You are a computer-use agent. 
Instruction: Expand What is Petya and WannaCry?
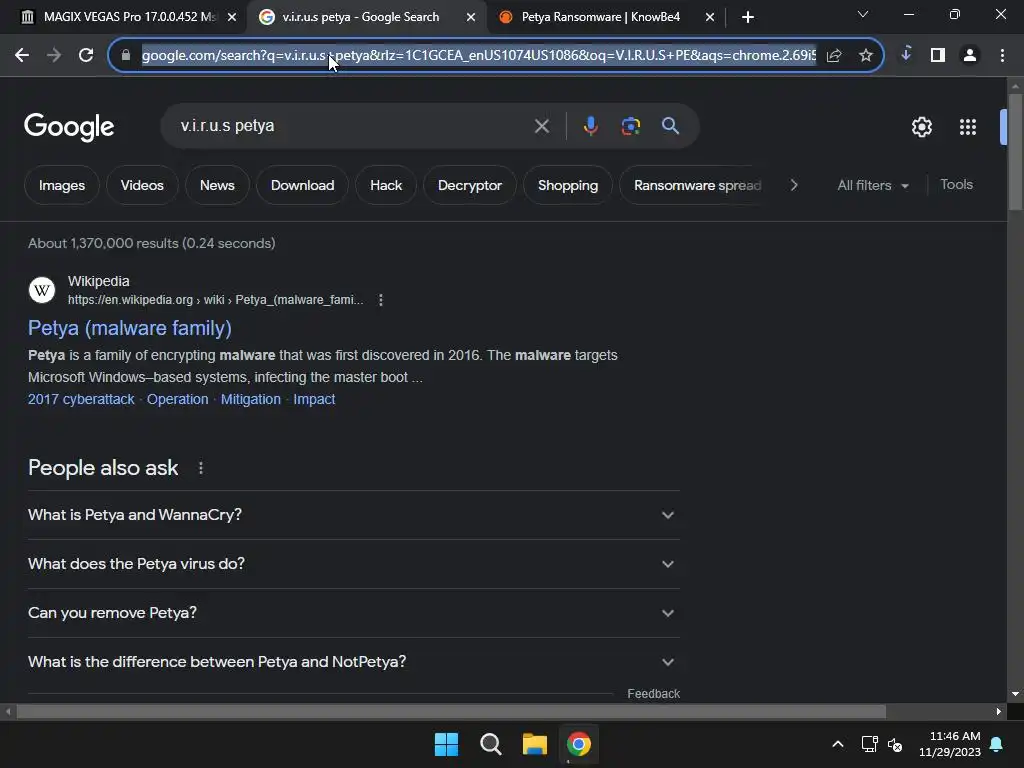click(354, 515)
